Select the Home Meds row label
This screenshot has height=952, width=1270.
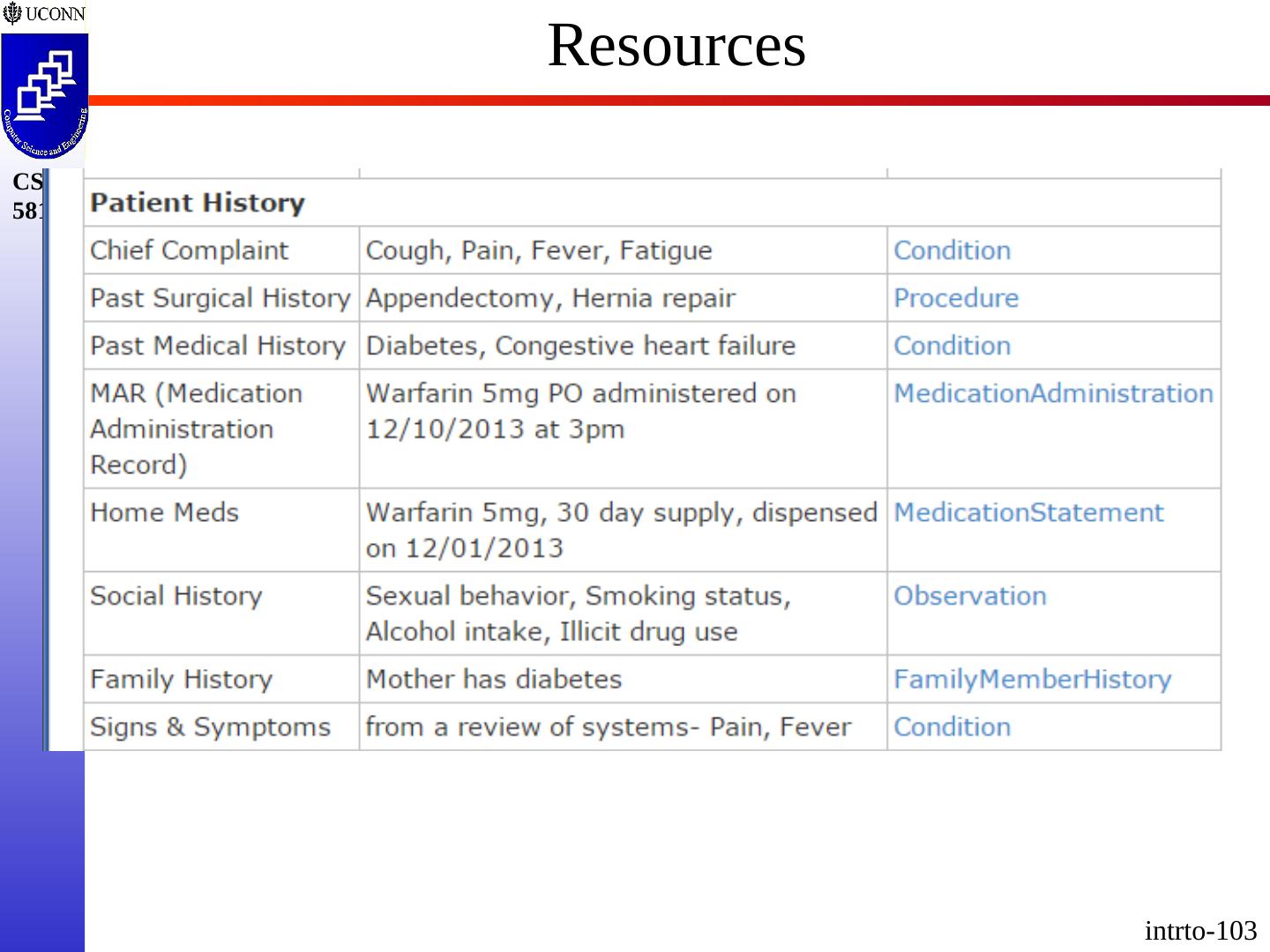(164, 512)
